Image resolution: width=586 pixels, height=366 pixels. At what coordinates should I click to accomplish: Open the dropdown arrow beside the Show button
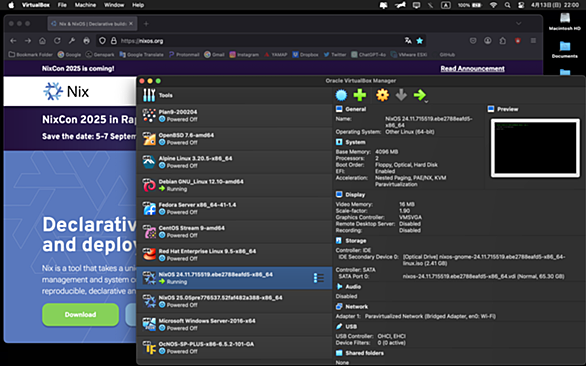point(426,101)
